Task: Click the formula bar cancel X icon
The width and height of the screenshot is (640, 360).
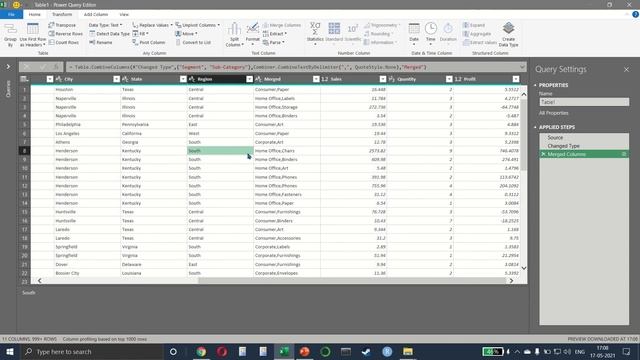Action: pos(27,67)
